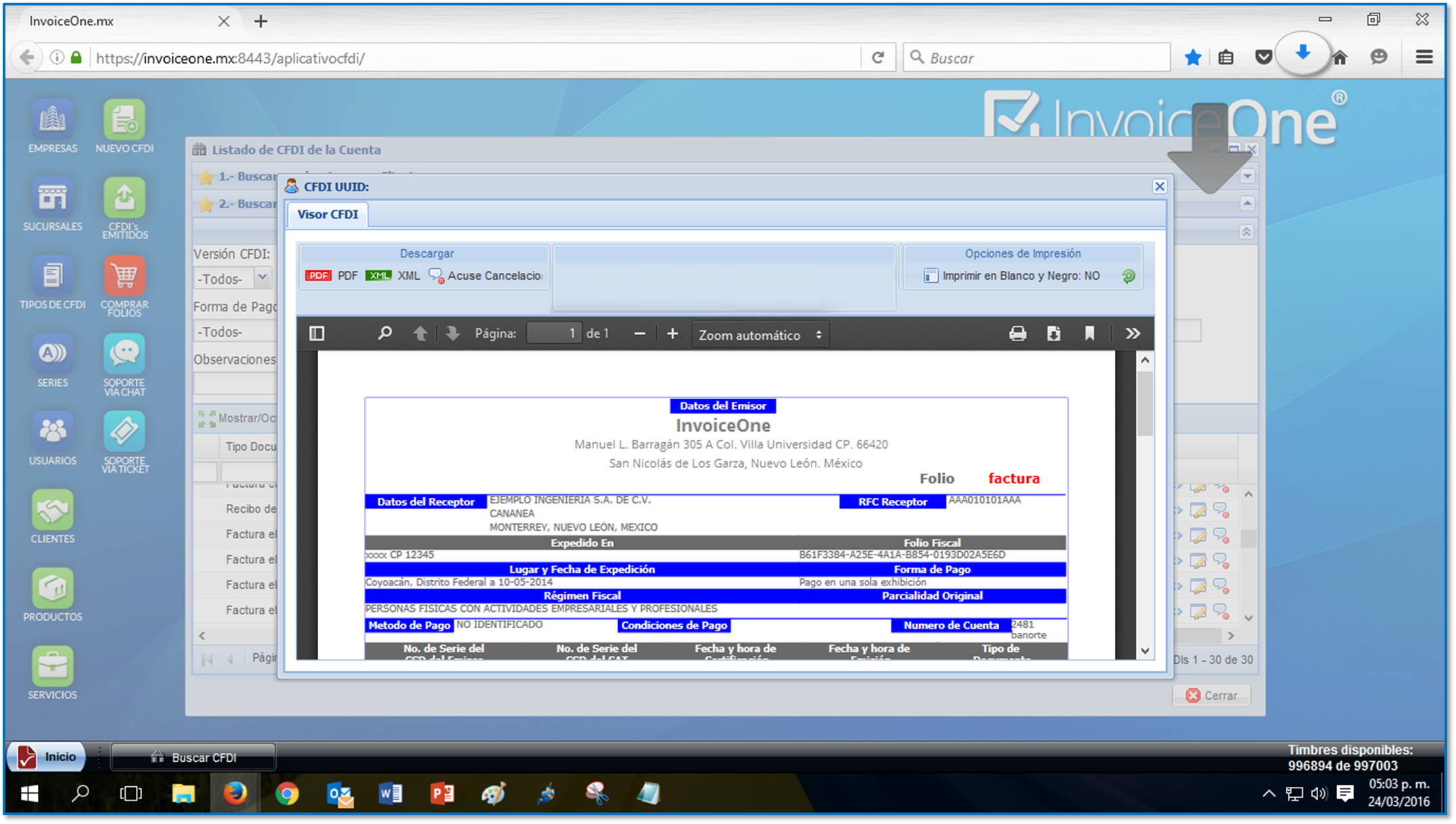
Task: Toggle Imprimir en Blanco y Negro option
Action: (x=1012, y=276)
